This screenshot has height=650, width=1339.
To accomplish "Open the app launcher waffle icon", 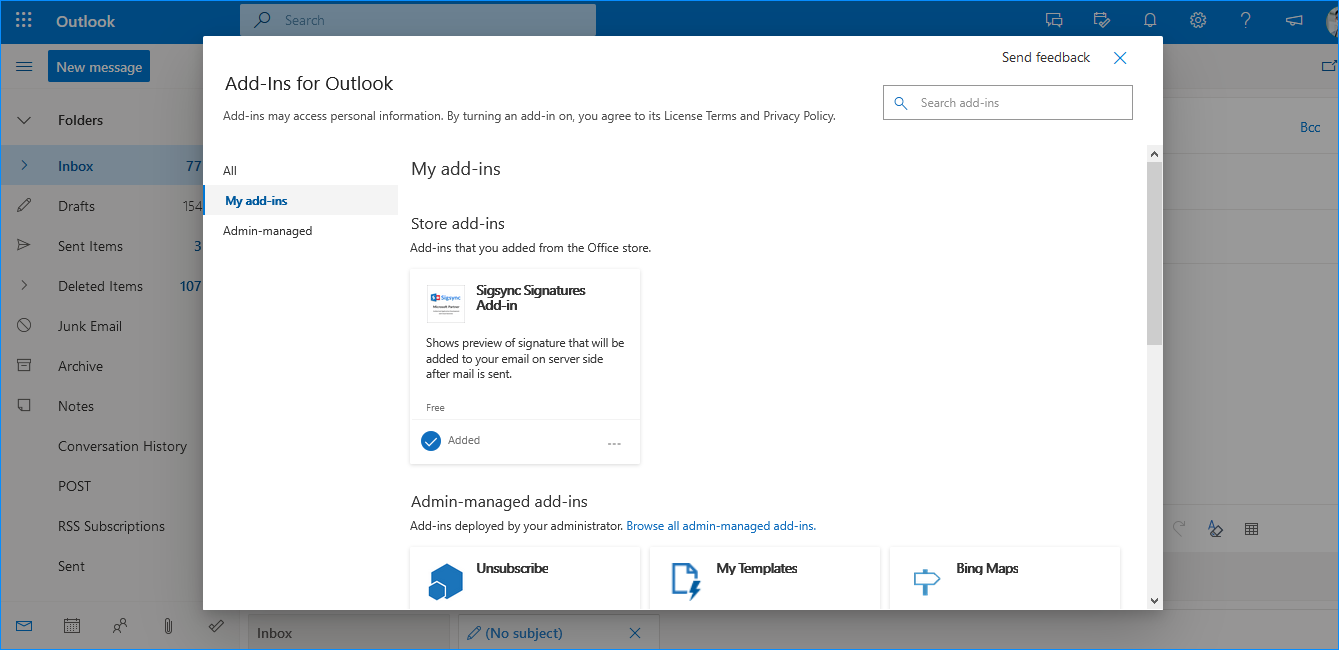I will point(24,20).
